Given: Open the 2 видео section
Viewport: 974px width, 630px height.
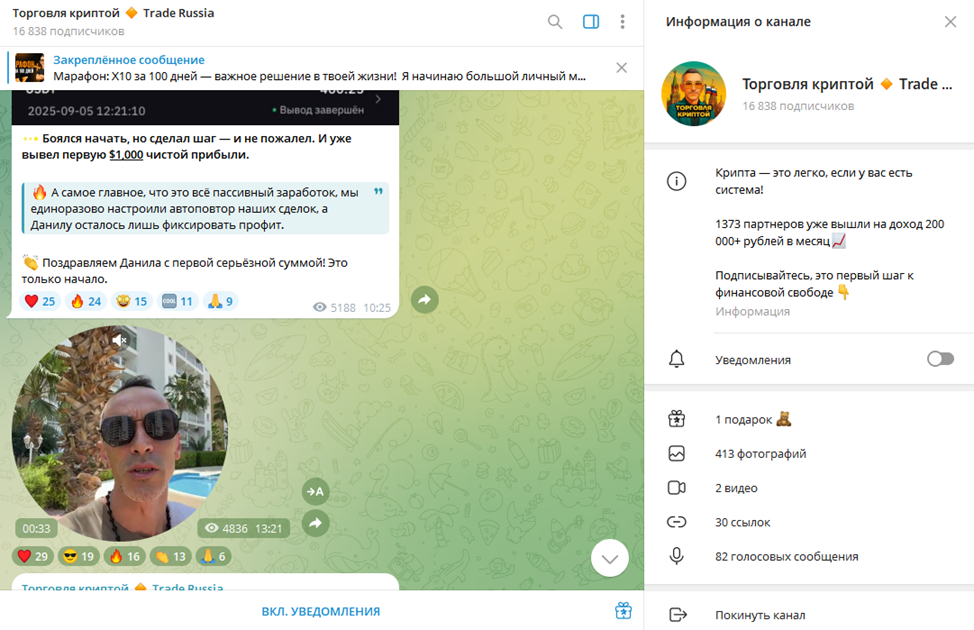Looking at the screenshot, I should point(809,488).
